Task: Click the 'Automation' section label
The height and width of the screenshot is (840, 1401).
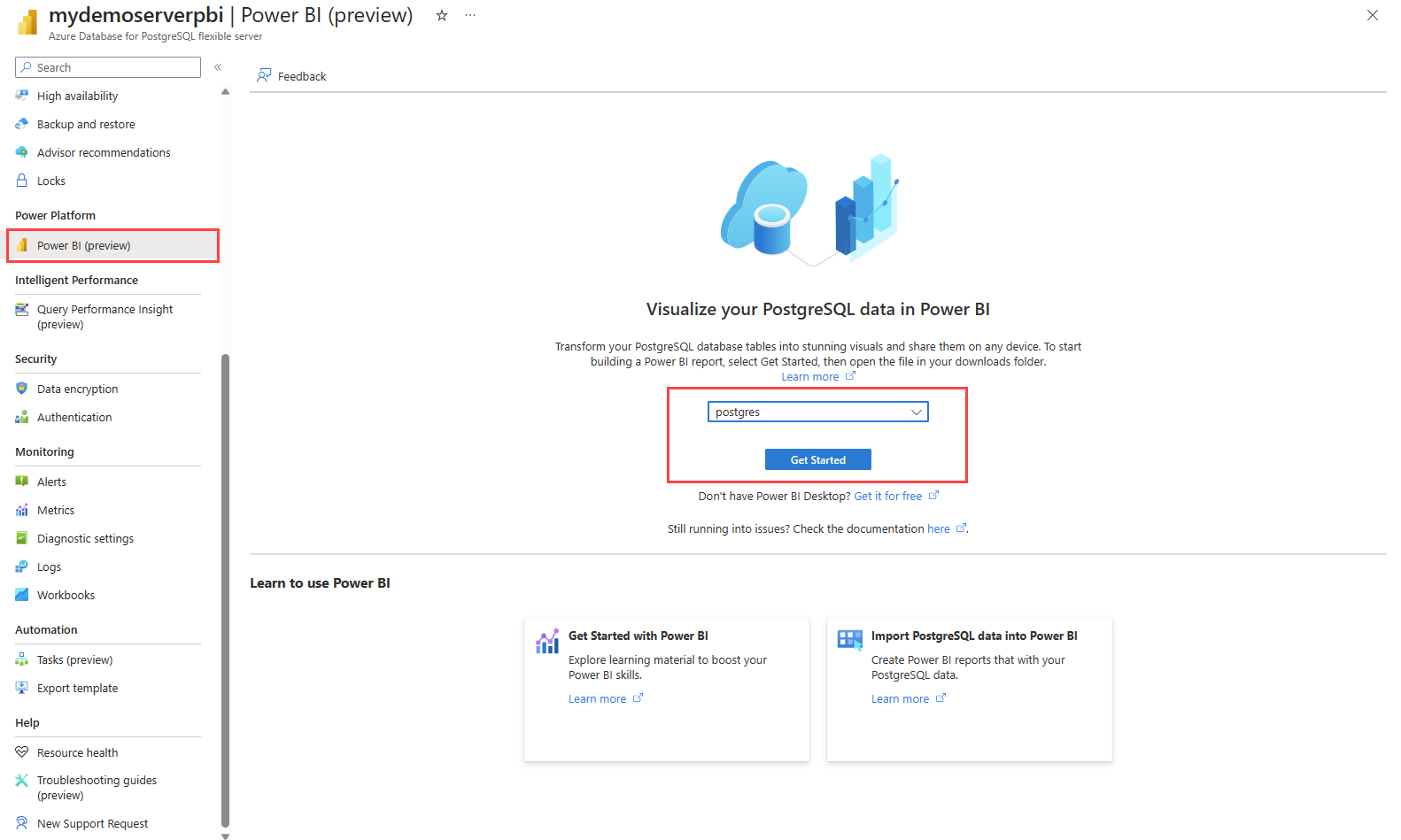Action: pyautogui.click(x=46, y=629)
